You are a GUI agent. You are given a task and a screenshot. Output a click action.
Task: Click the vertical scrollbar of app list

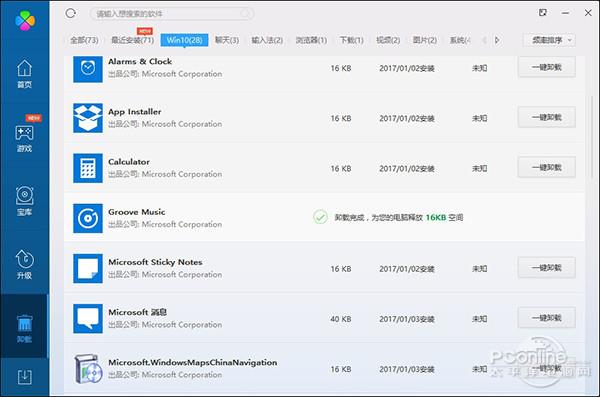pyautogui.click(x=592, y=138)
